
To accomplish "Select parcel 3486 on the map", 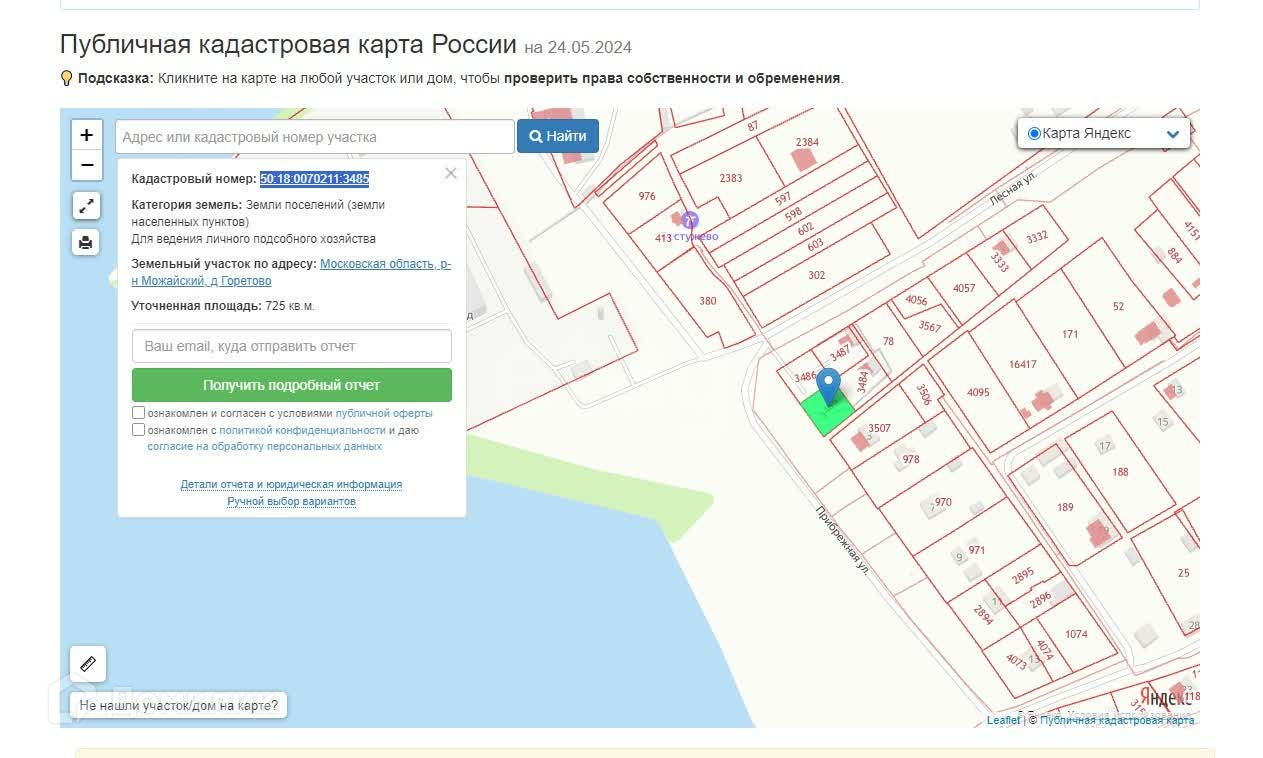I will 806,377.
